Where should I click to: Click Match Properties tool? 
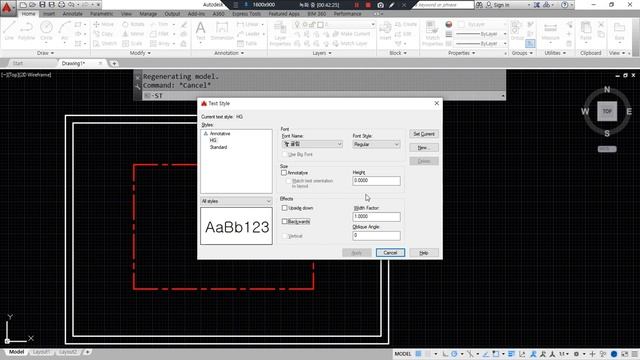tap(432, 33)
